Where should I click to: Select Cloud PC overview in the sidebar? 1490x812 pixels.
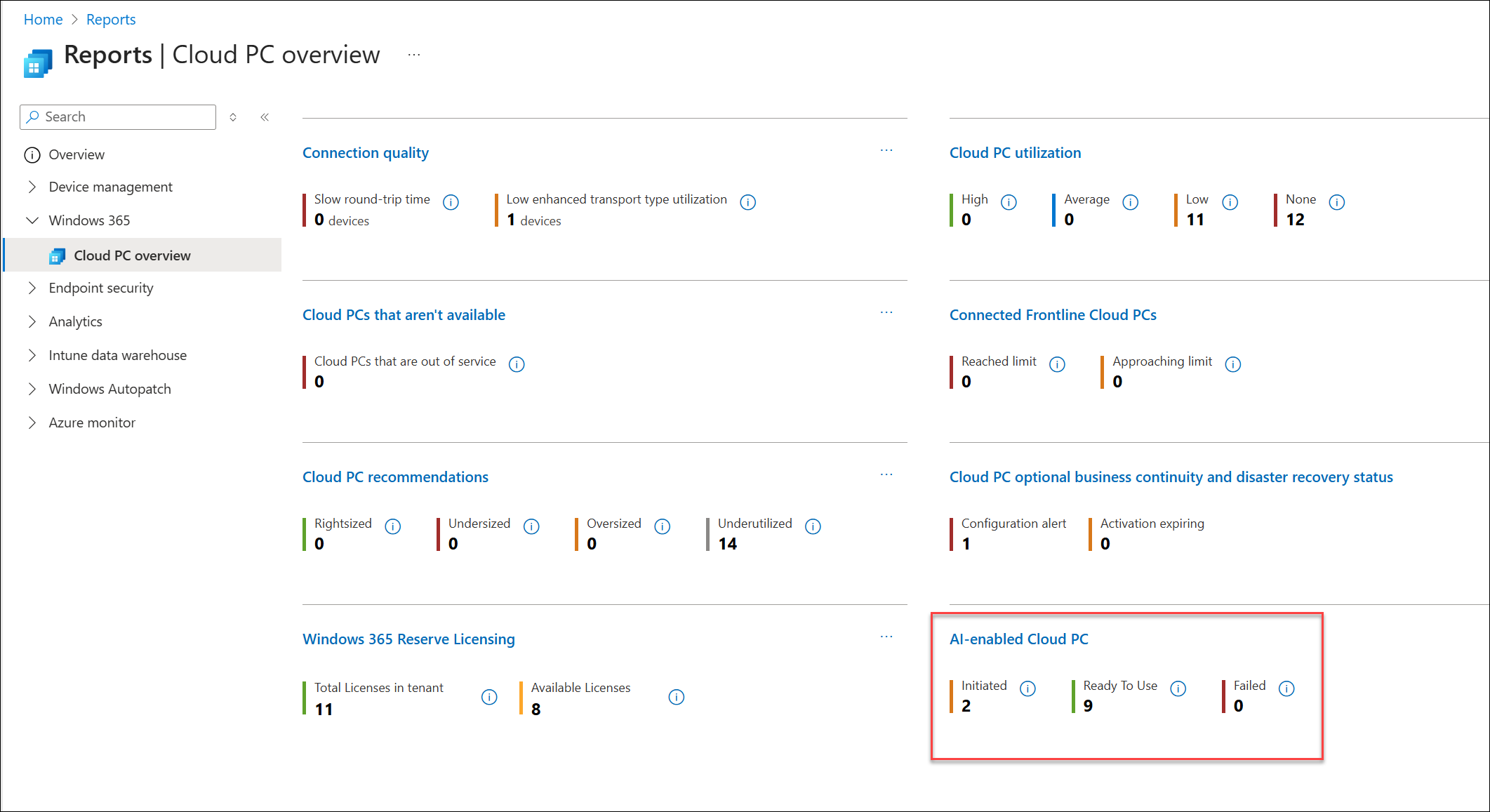(x=133, y=255)
